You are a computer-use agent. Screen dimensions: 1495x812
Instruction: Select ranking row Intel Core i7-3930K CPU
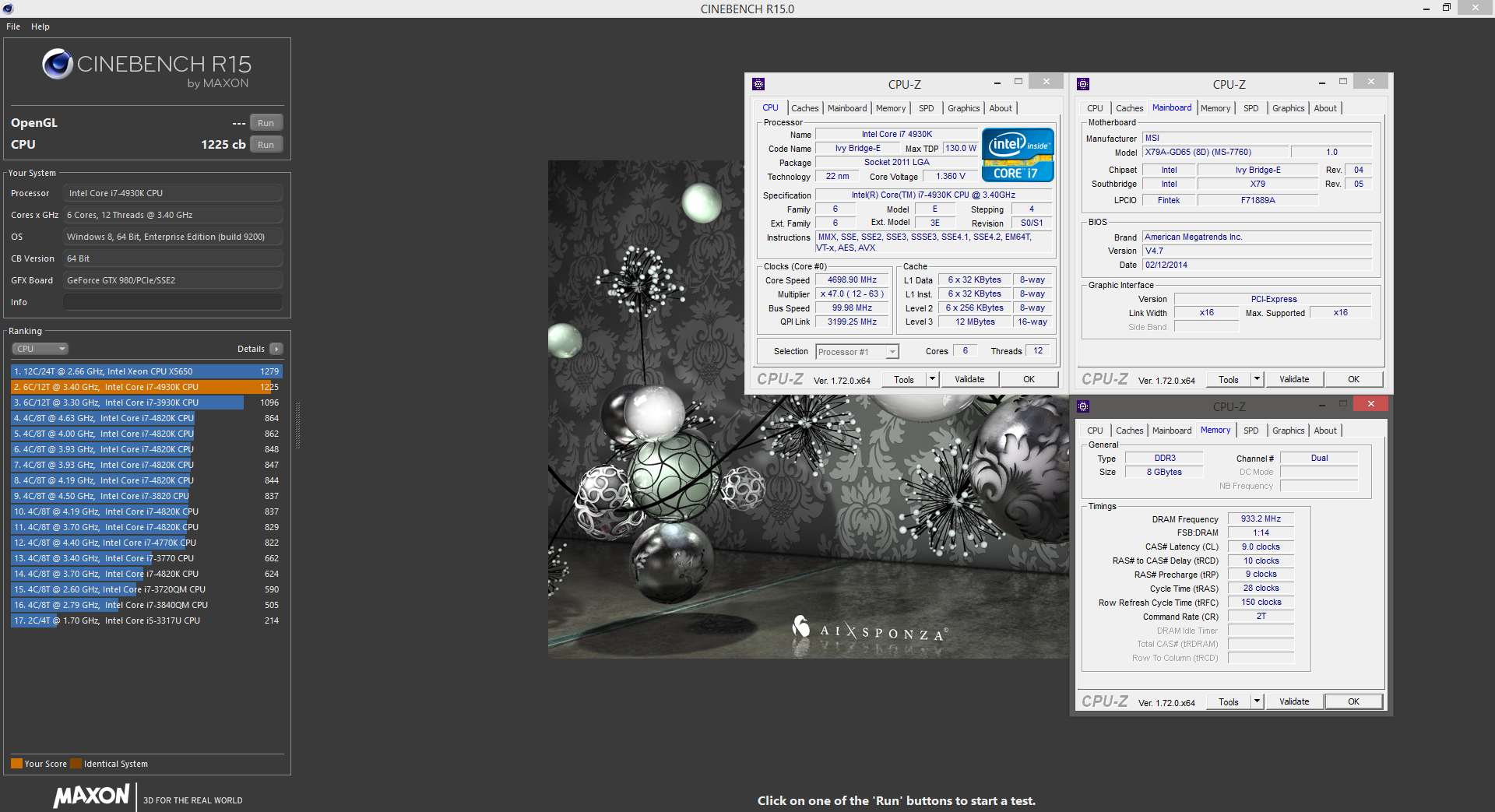146,402
